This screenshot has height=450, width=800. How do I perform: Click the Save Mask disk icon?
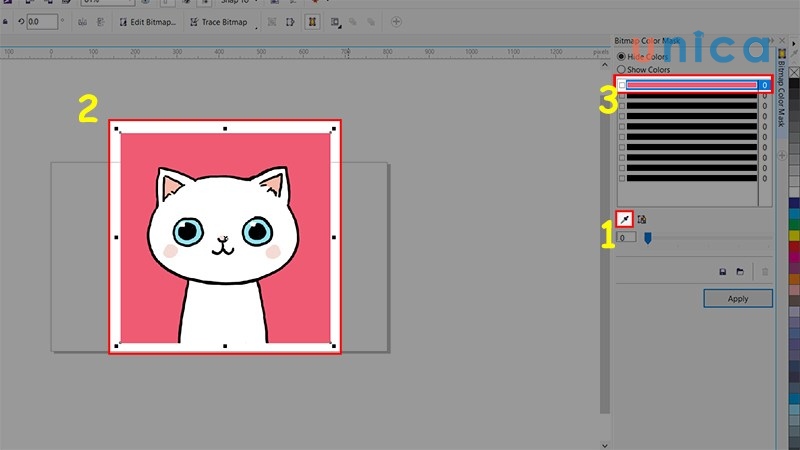pos(722,271)
